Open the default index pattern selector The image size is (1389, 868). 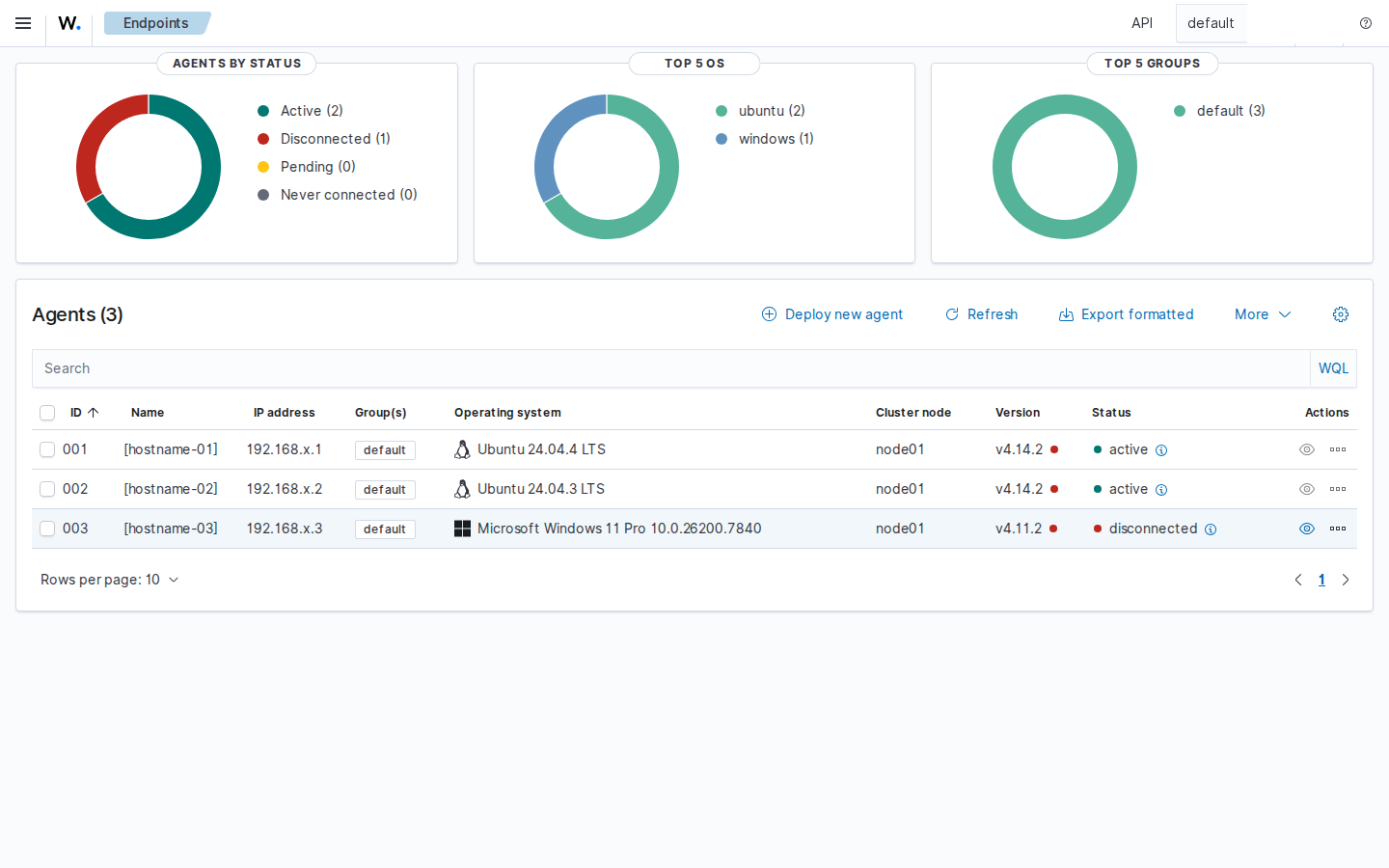(x=1212, y=23)
